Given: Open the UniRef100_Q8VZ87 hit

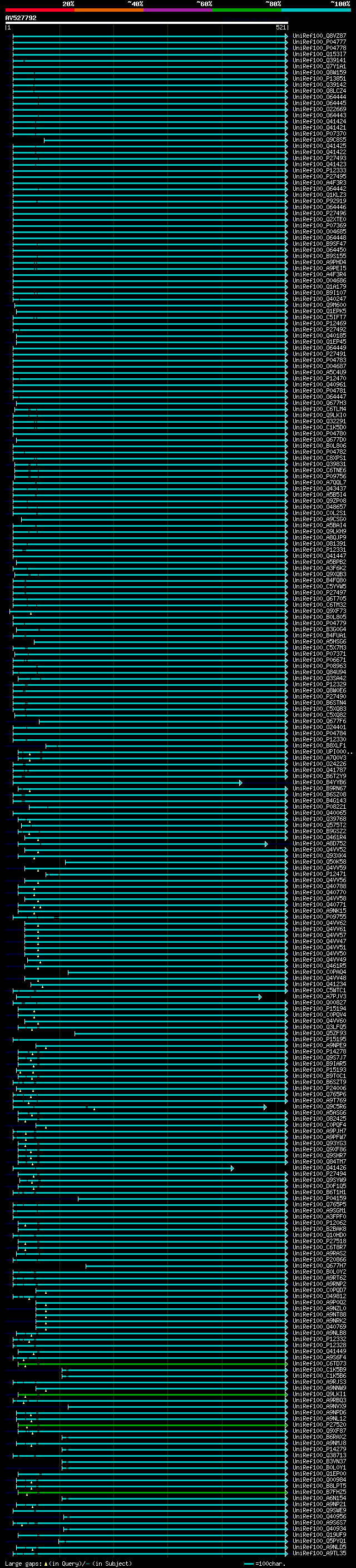Looking at the screenshot, I should (319, 36).
